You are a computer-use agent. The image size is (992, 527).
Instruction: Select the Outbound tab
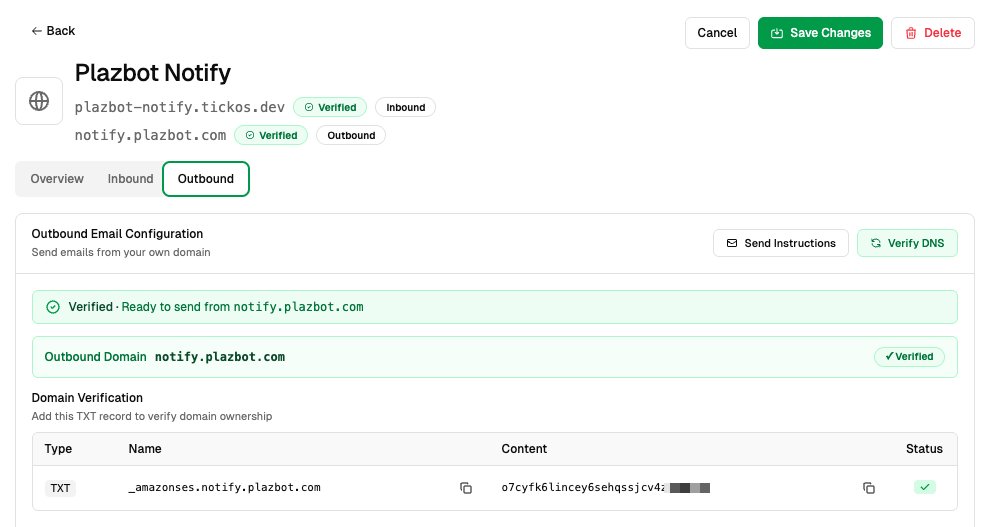[x=206, y=179]
